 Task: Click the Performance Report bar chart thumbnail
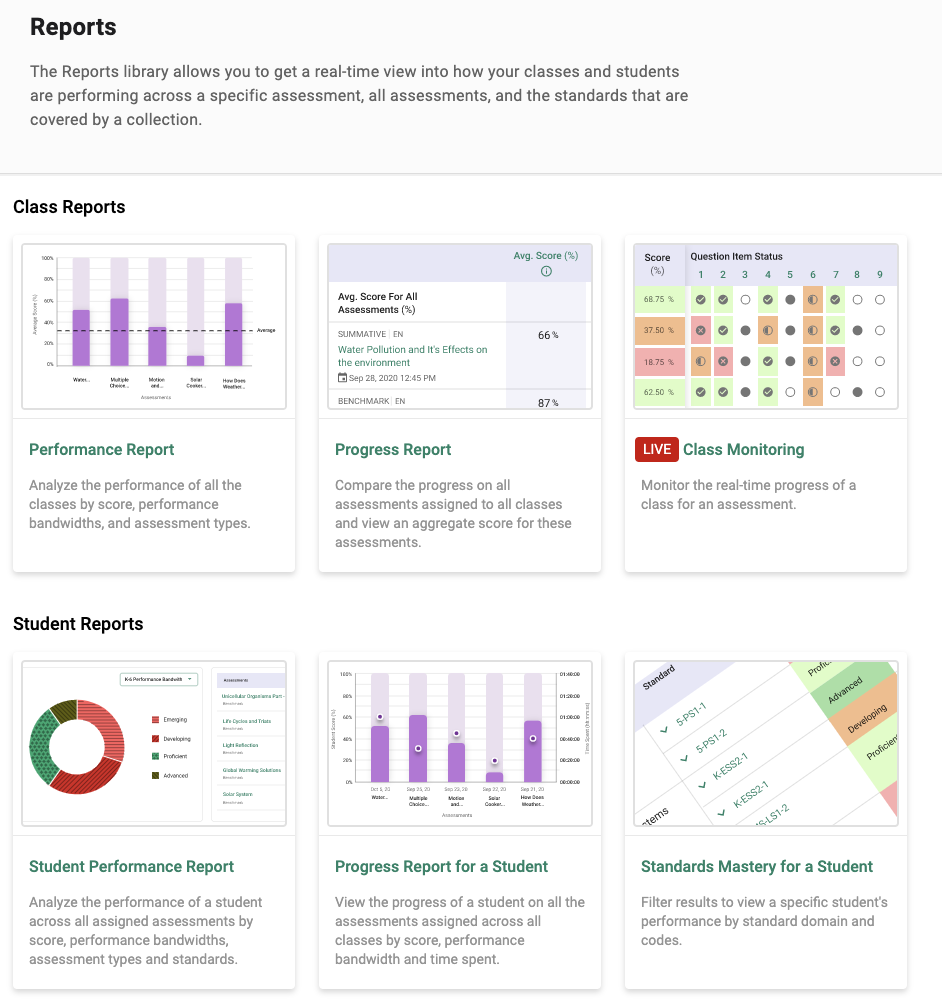154,326
